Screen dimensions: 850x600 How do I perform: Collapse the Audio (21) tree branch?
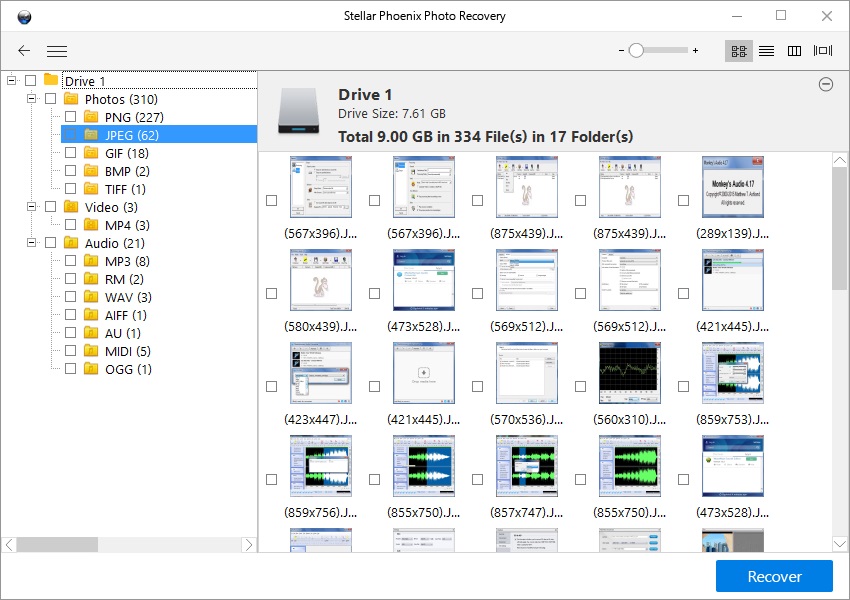(x=30, y=243)
